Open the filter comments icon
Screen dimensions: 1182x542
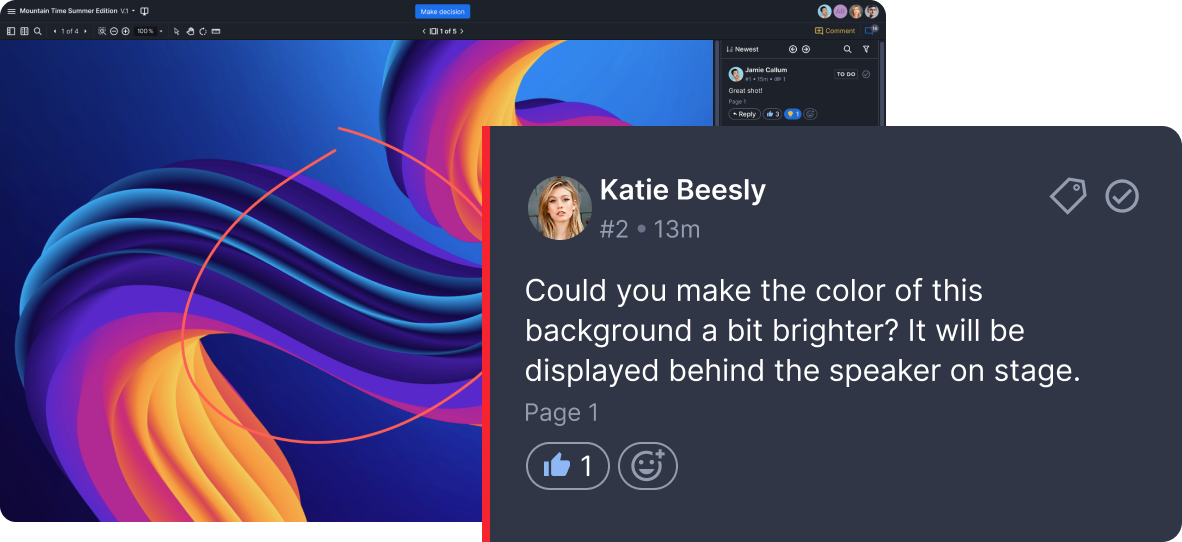tap(866, 49)
